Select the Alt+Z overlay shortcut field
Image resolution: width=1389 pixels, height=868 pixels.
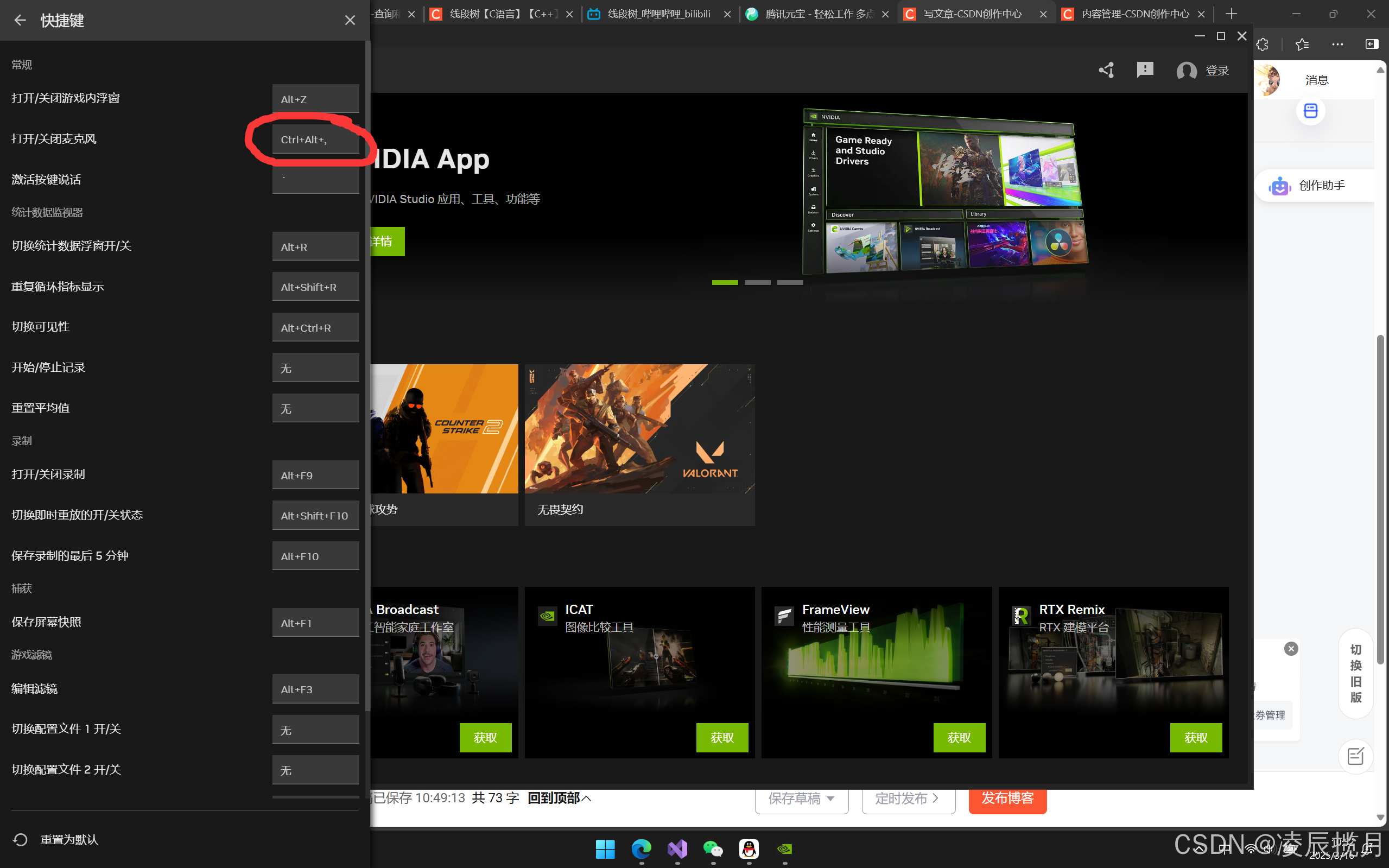tap(315, 99)
